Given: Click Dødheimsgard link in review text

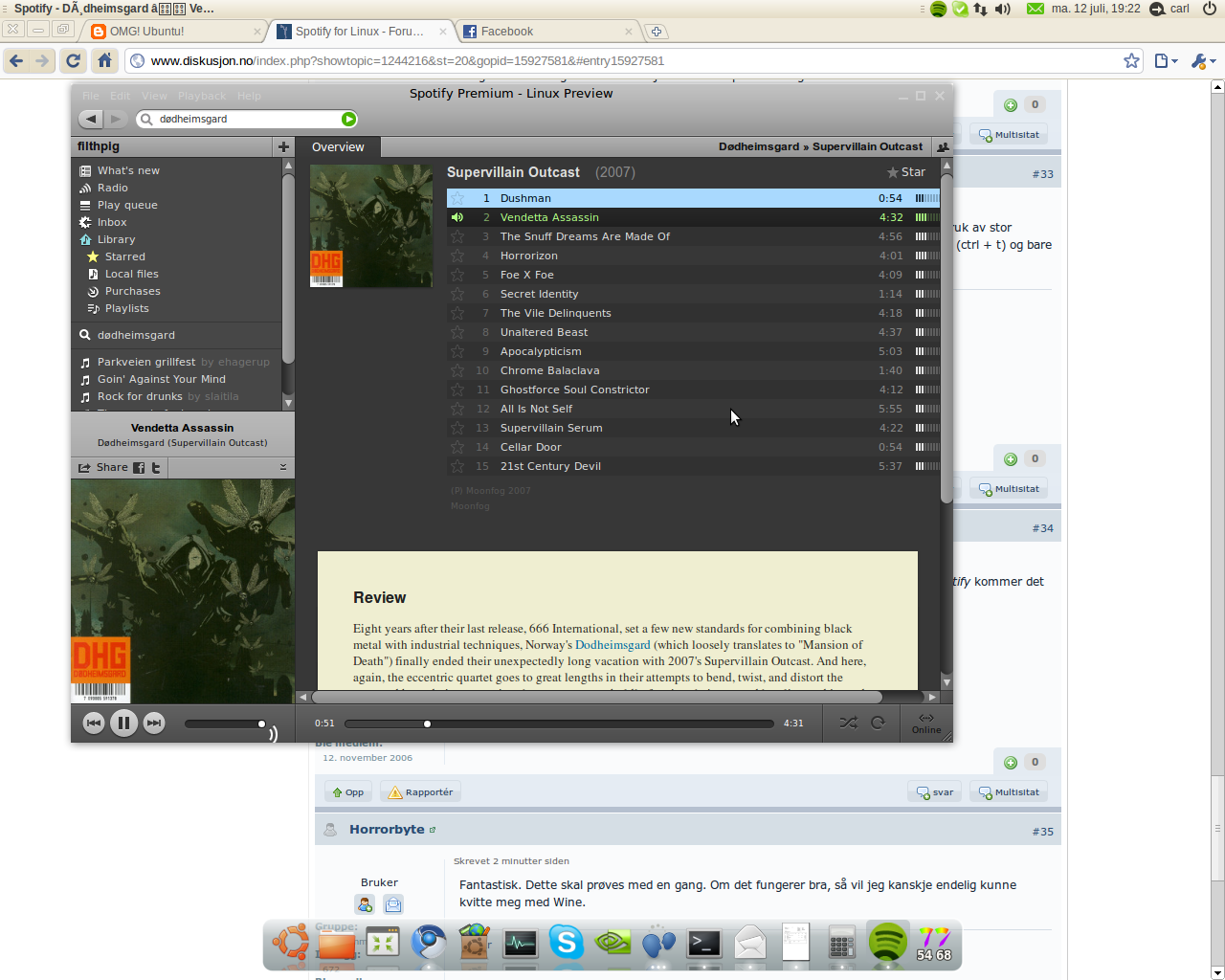Looking at the screenshot, I should pos(612,645).
